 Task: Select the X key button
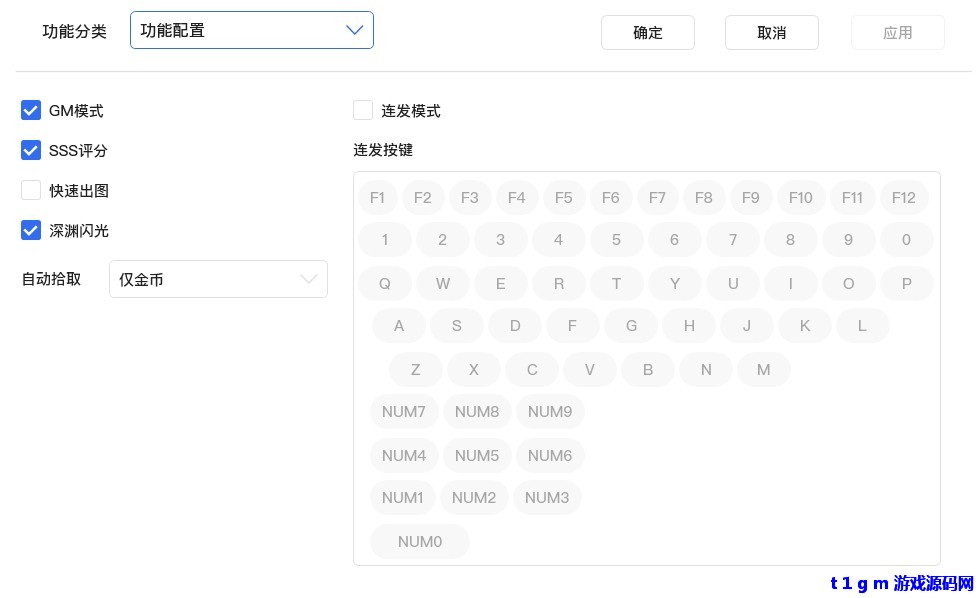coord(474,369)
